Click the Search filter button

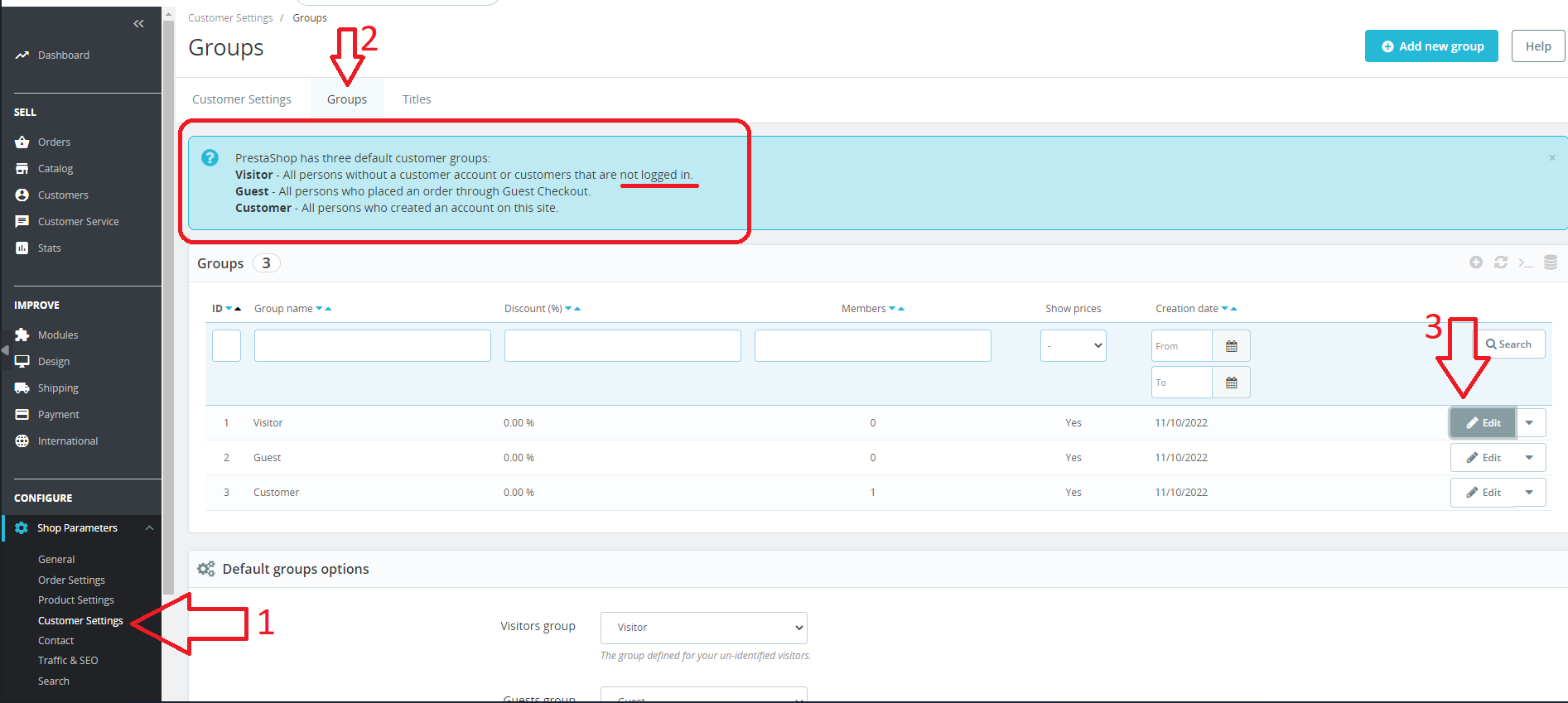(x=1509, y=344)
